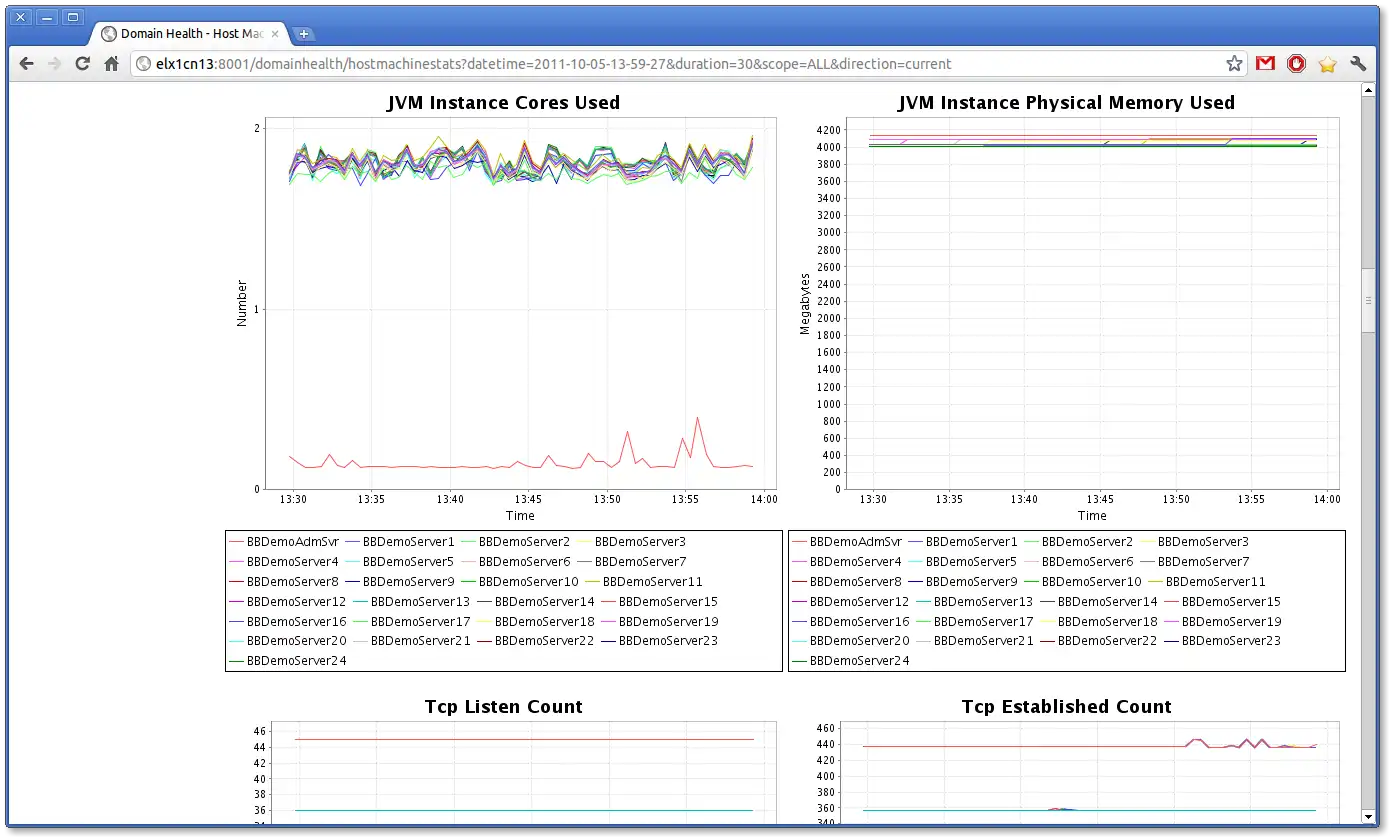Click the 14:00 tick on Physical Memory chart

tap(1326, 499)
